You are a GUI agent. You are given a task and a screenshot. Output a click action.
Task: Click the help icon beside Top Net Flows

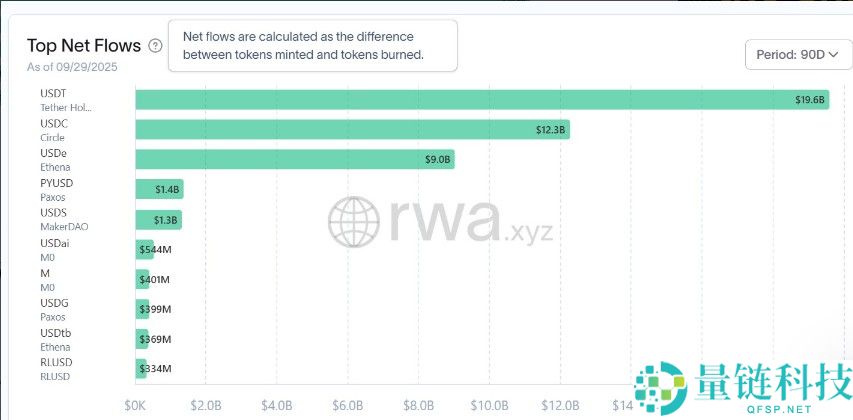coord(155,45)
